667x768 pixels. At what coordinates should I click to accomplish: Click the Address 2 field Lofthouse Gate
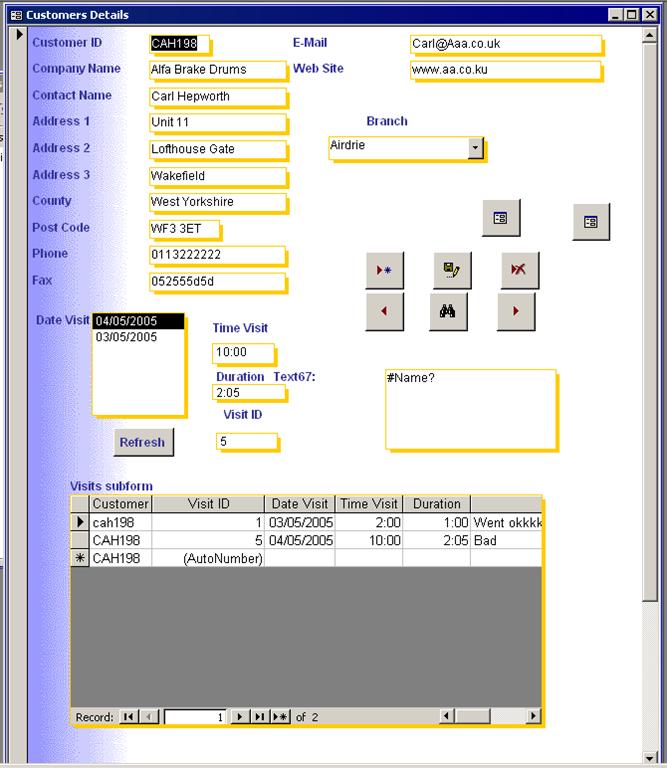[x=217, y=149]
